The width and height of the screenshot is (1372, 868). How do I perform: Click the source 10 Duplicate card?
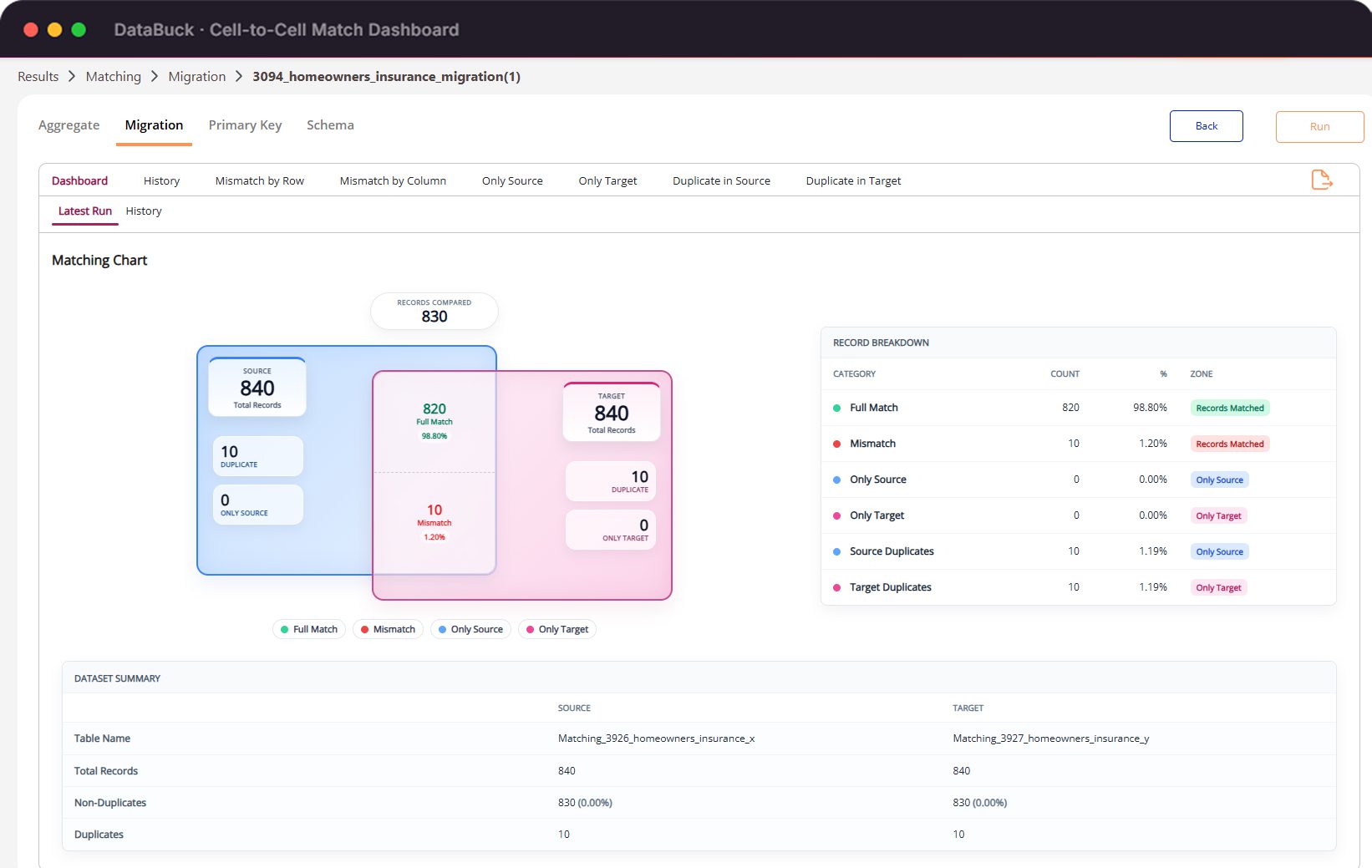[x=257, y=456]
